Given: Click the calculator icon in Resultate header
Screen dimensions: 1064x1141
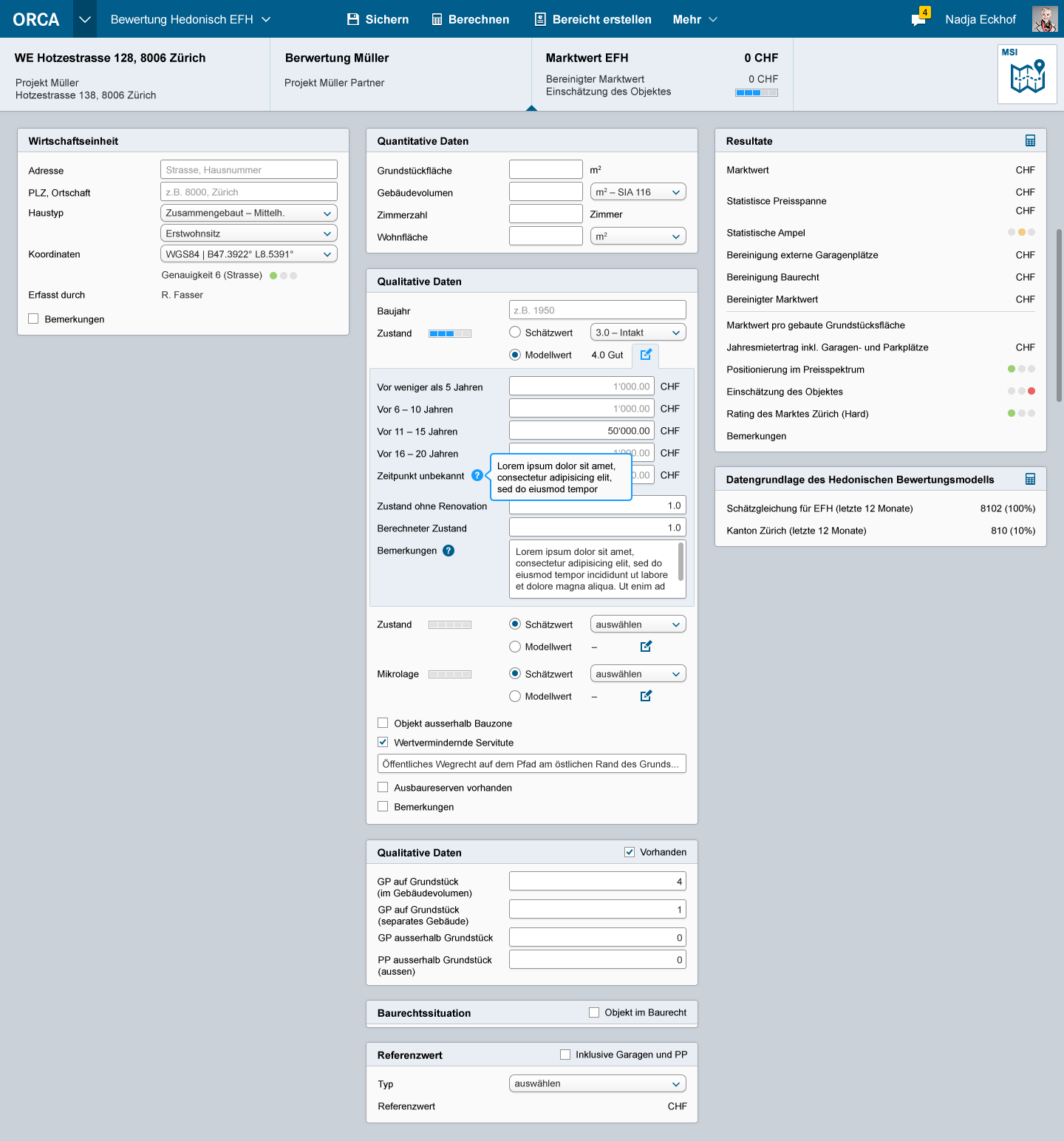Looking at the screenshot, I should click(x=1030, y=140).
